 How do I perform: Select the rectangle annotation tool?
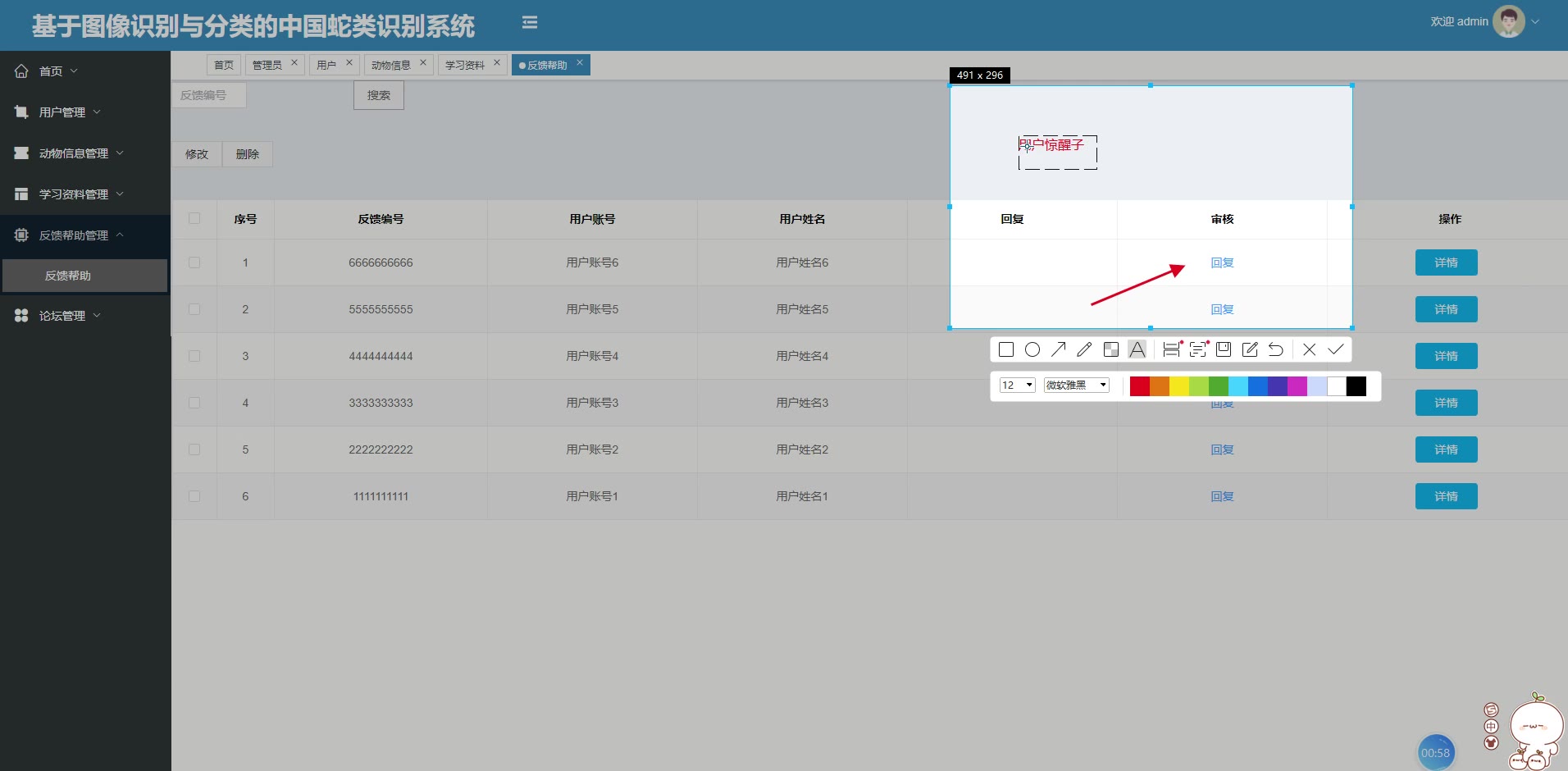pyautogui.click(x=1006, y=349)
